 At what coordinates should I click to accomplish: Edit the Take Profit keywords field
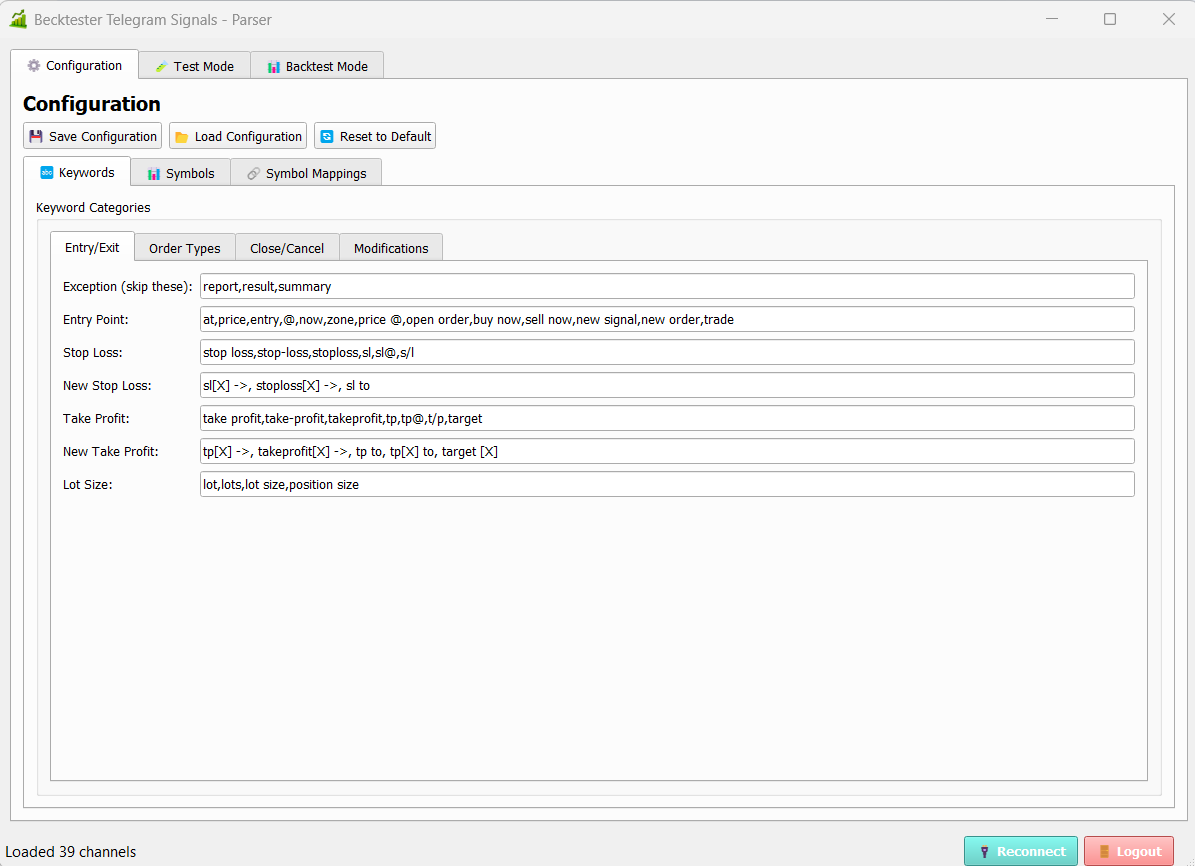[x=667, y=419]
